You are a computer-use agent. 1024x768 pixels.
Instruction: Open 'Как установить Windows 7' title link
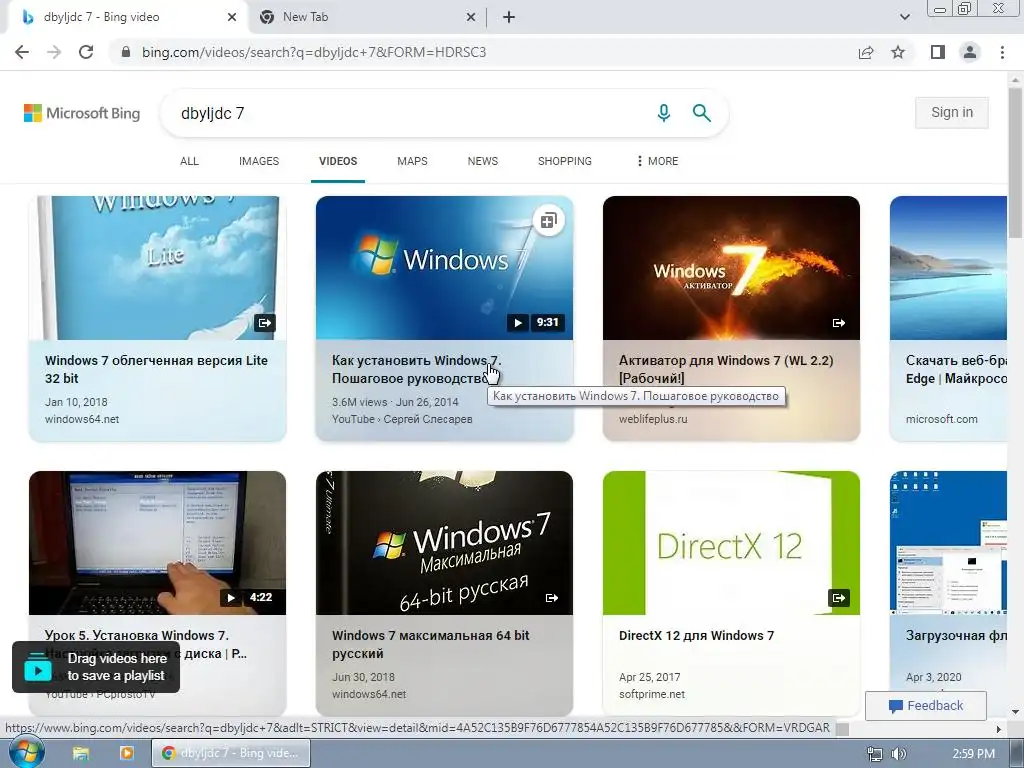point(417,369)
